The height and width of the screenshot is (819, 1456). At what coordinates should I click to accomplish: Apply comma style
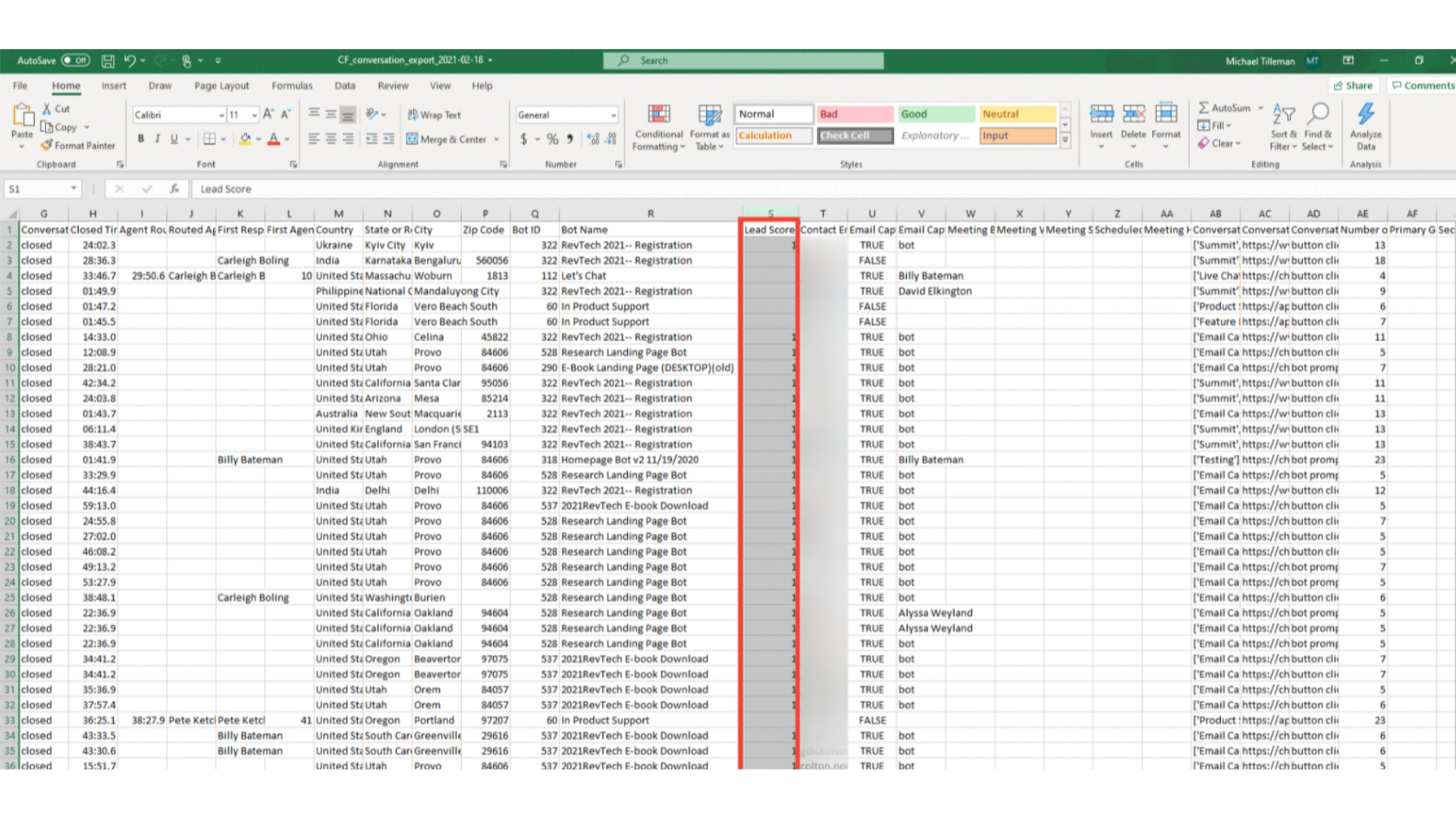pyautogui.click(x=570, y=139)
